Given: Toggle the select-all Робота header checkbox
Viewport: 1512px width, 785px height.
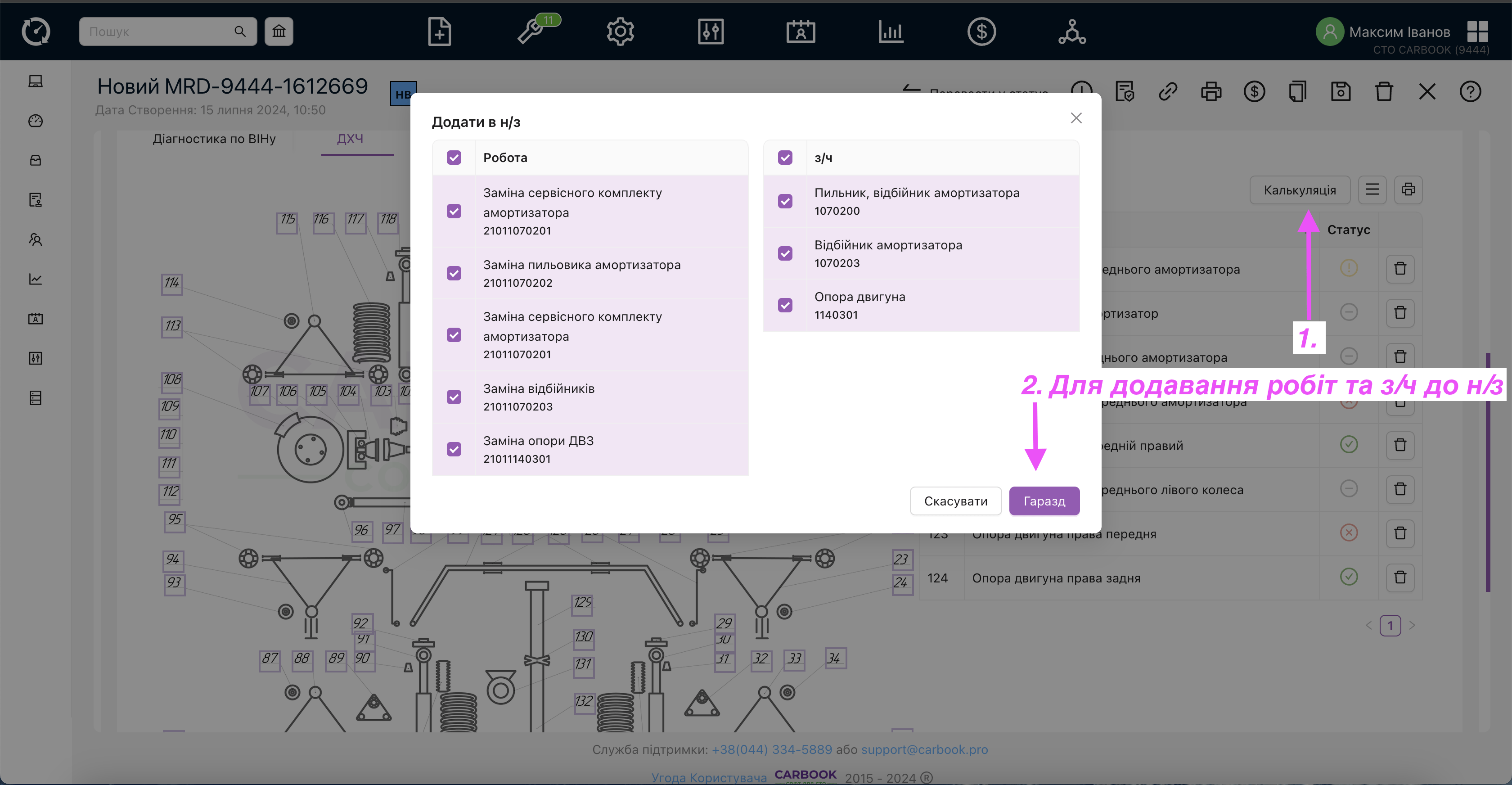Looking at the screenshot, I should click(x=454, y=158).
